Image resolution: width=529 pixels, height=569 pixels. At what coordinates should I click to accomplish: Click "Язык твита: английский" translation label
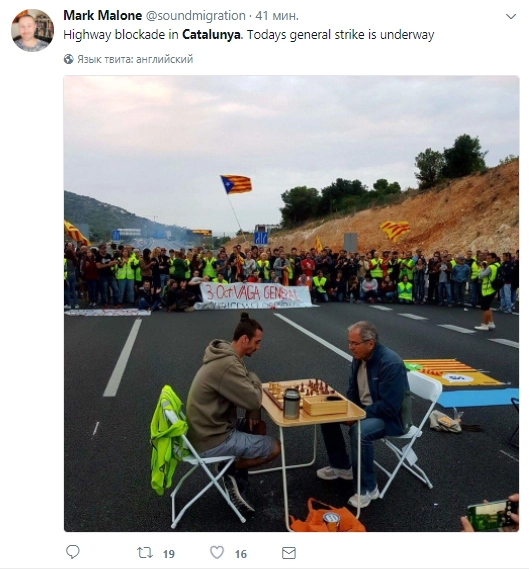click(x=135, y=59)
